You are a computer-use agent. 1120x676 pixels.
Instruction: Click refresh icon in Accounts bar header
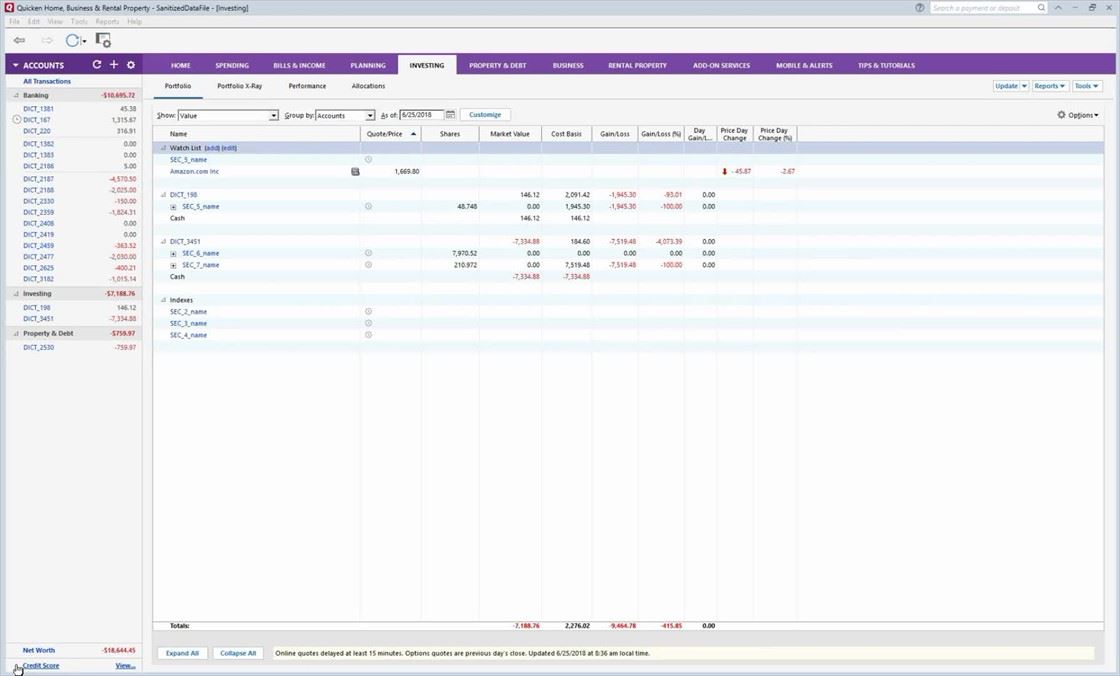click(97, 65)
